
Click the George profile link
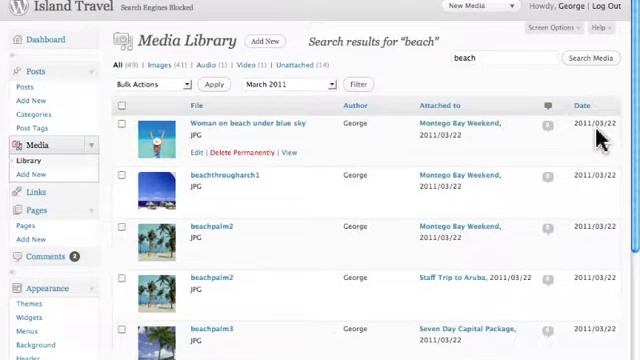pyautogui.click(x=571, y=6)
